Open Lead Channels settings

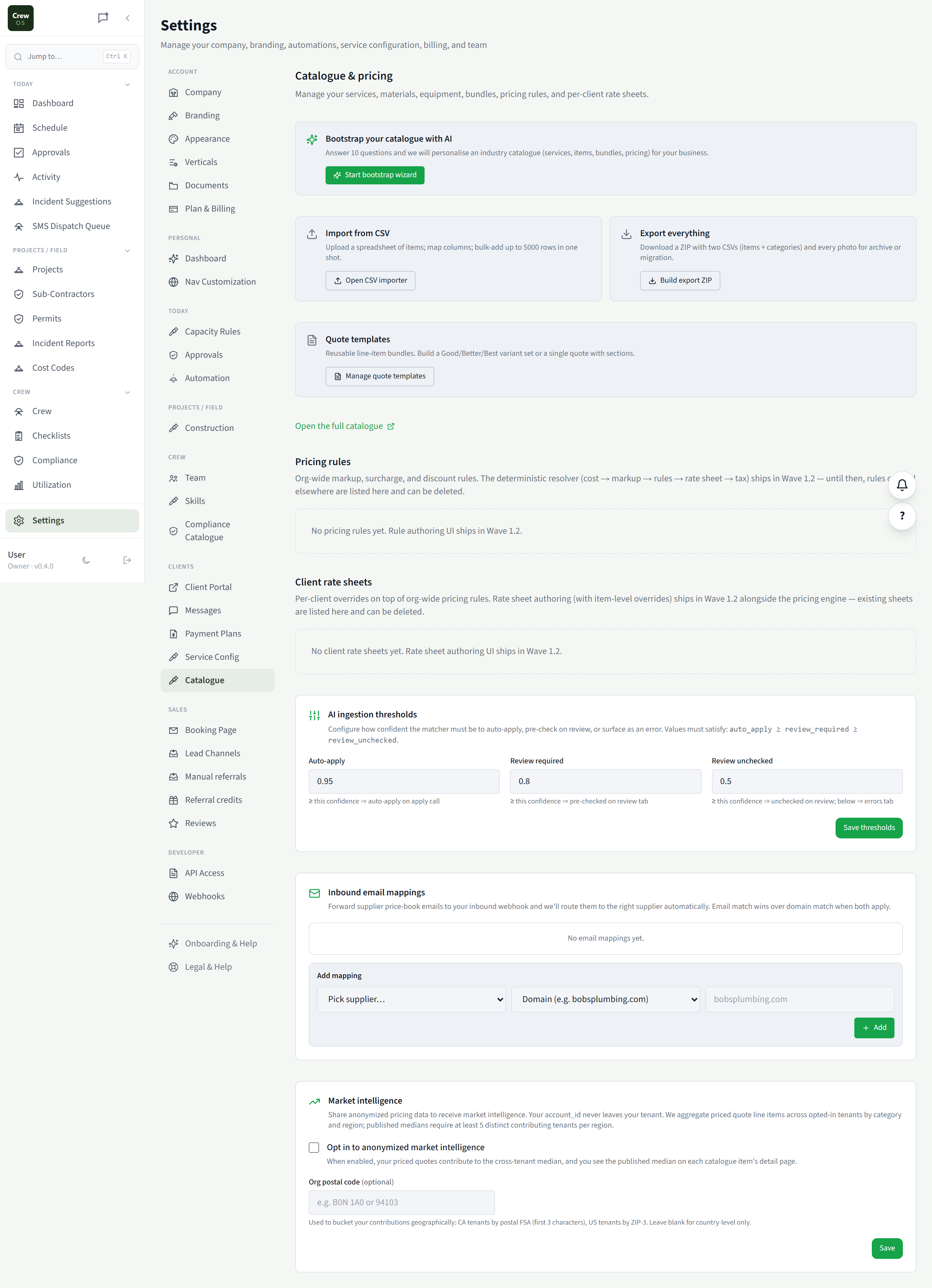point(217,754)
